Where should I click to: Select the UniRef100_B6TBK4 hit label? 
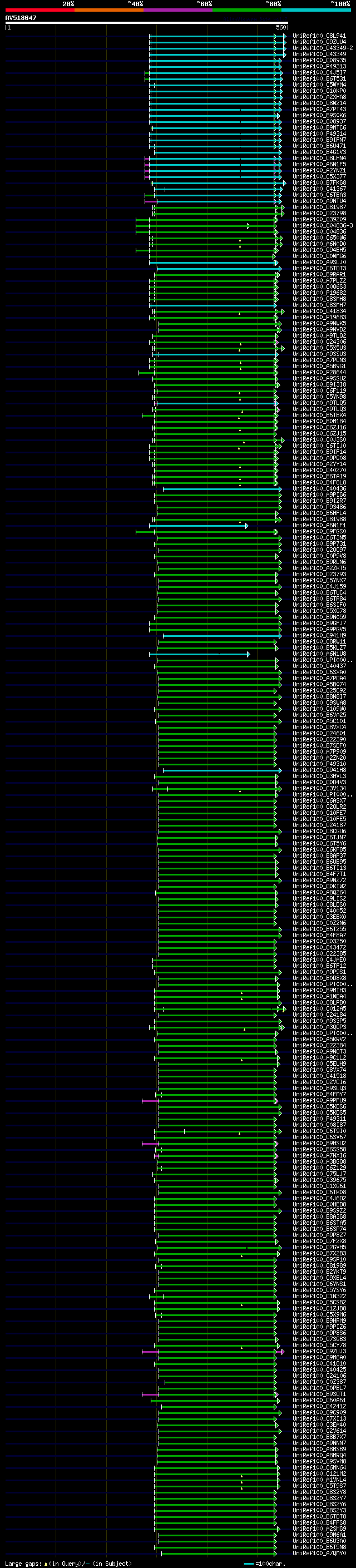click(x=319, y=415)
